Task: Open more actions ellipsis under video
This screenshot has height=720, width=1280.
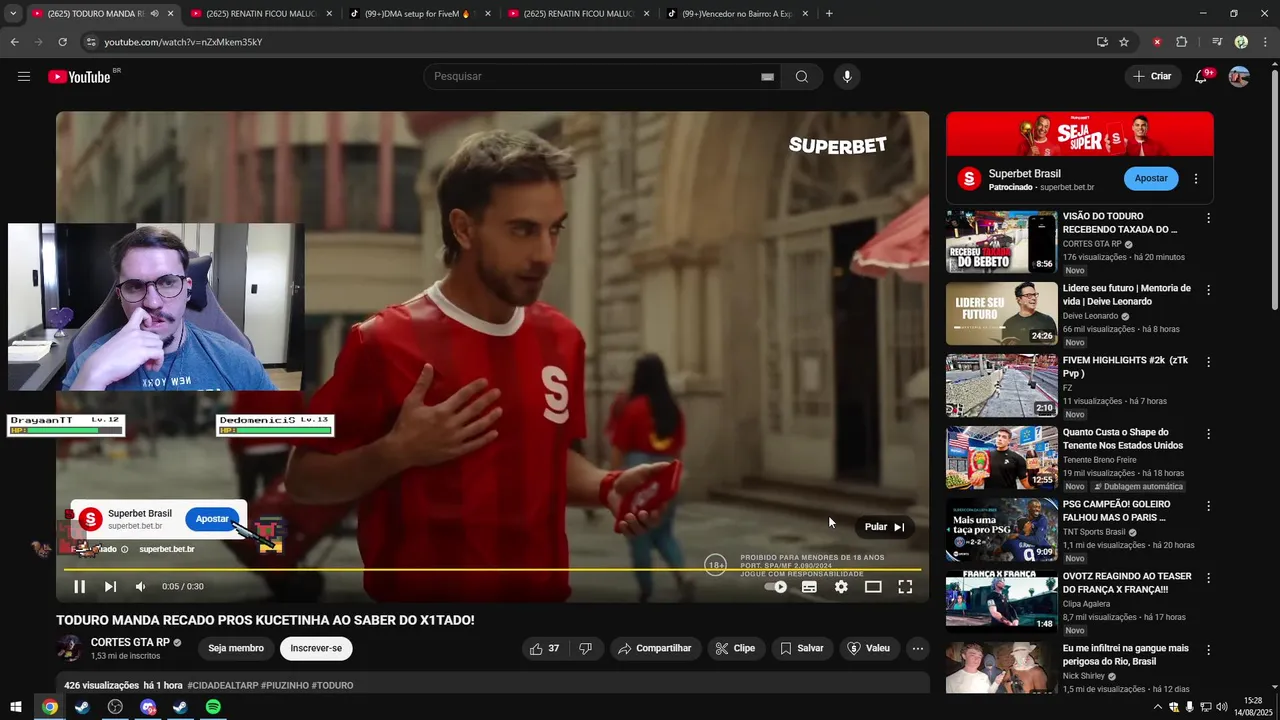Action: pyautogui.click(x=917, y=649)
